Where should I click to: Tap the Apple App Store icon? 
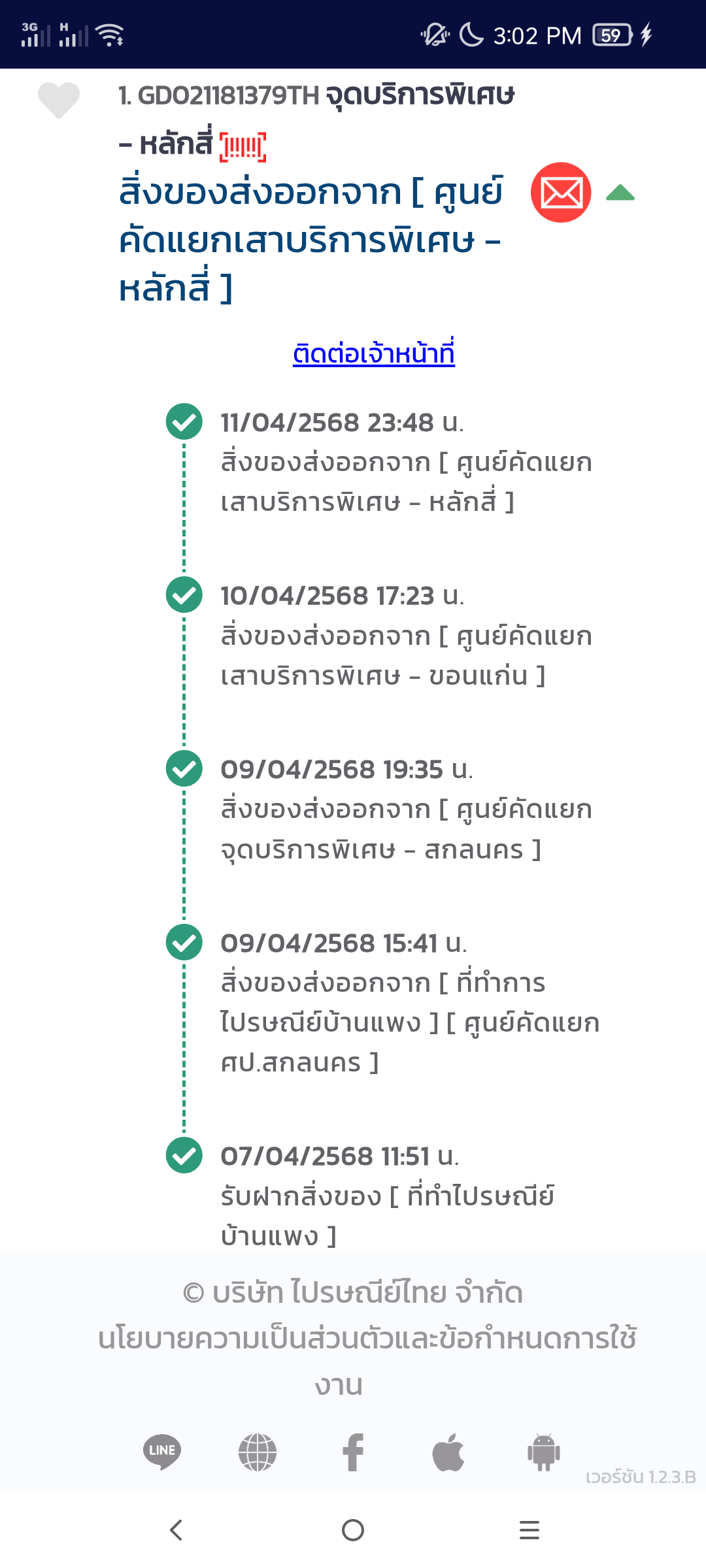click(448, 1452)
